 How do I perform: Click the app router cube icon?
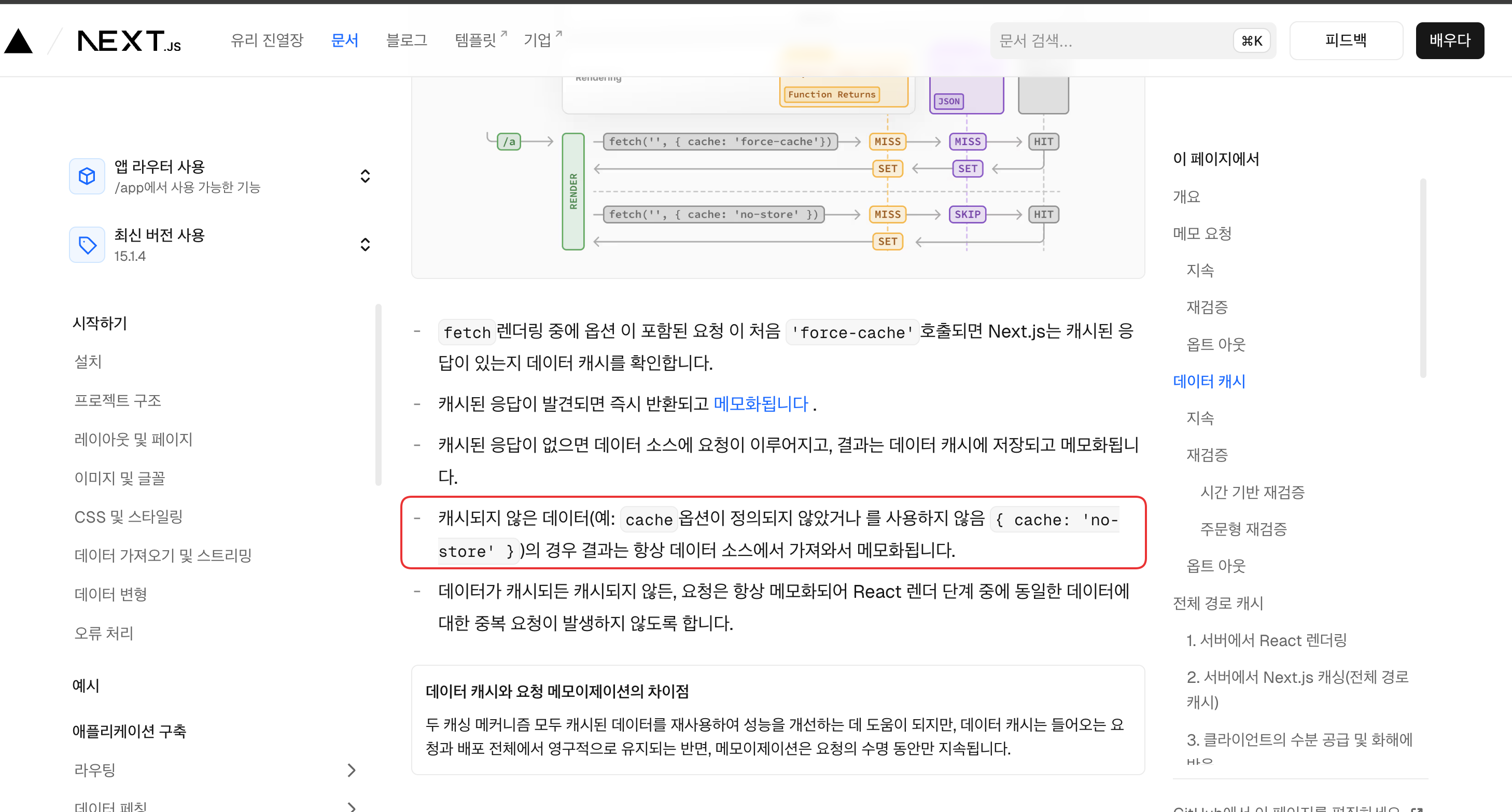click(x=87, y=176)
